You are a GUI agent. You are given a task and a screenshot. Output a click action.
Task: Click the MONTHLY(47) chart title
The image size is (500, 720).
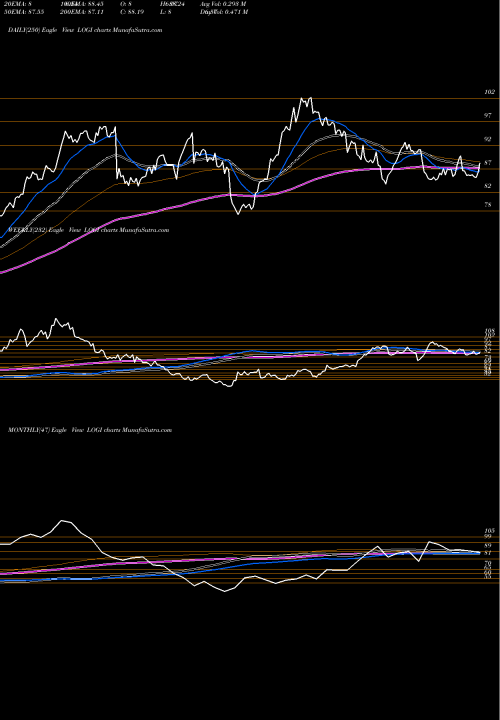point(90,430)
